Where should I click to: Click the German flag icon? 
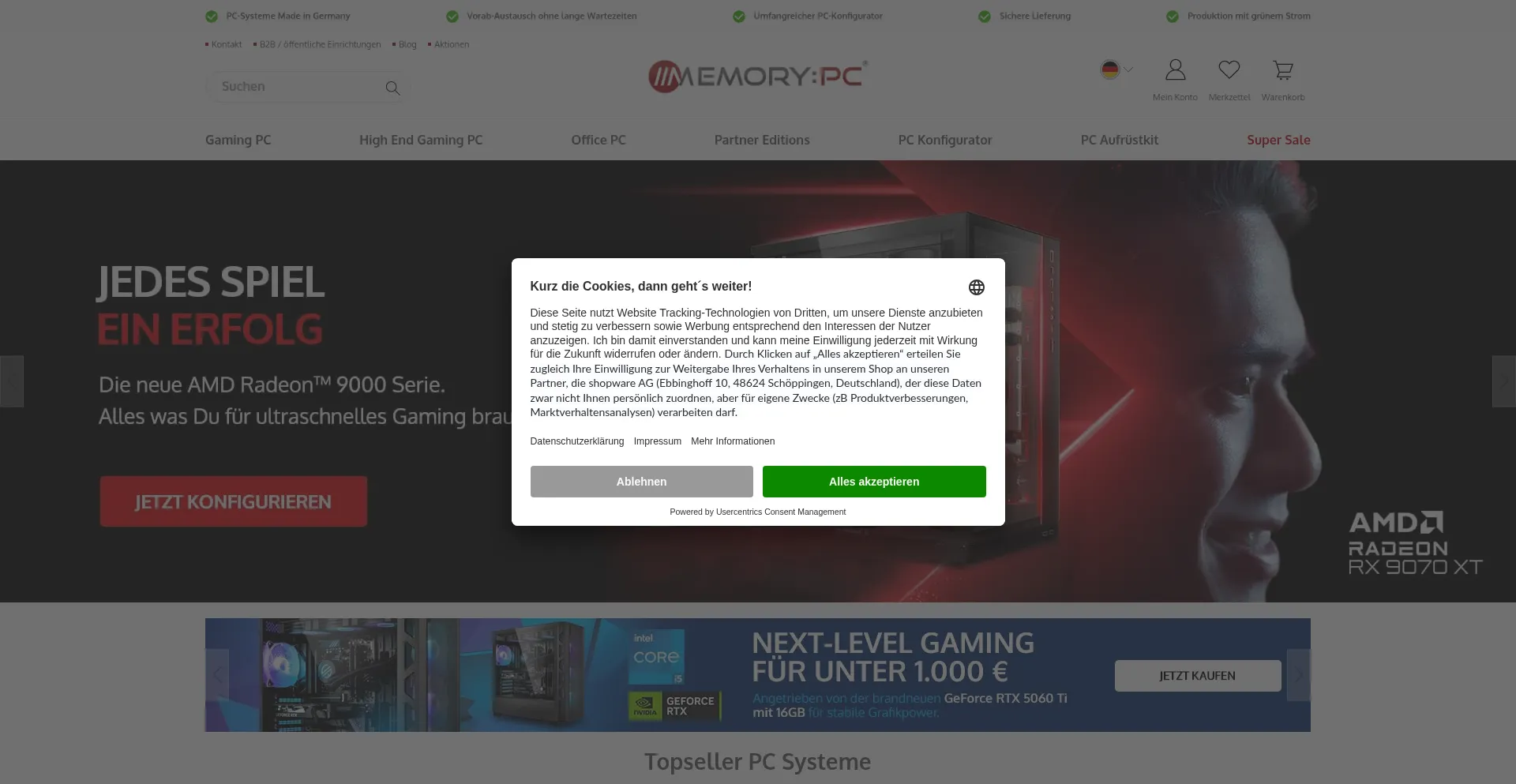pos(1110,69)
